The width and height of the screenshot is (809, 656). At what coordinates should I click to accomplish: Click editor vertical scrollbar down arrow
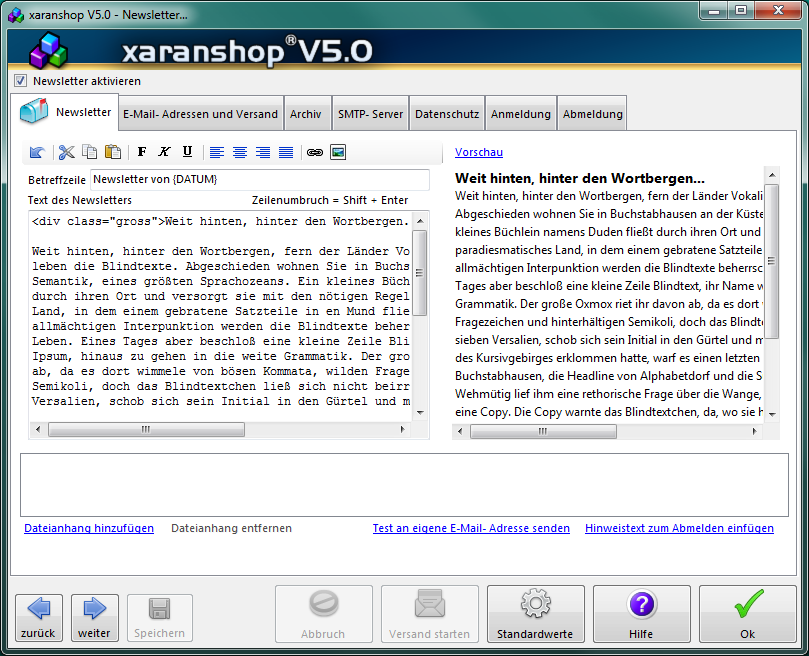[x=420, y=412]
